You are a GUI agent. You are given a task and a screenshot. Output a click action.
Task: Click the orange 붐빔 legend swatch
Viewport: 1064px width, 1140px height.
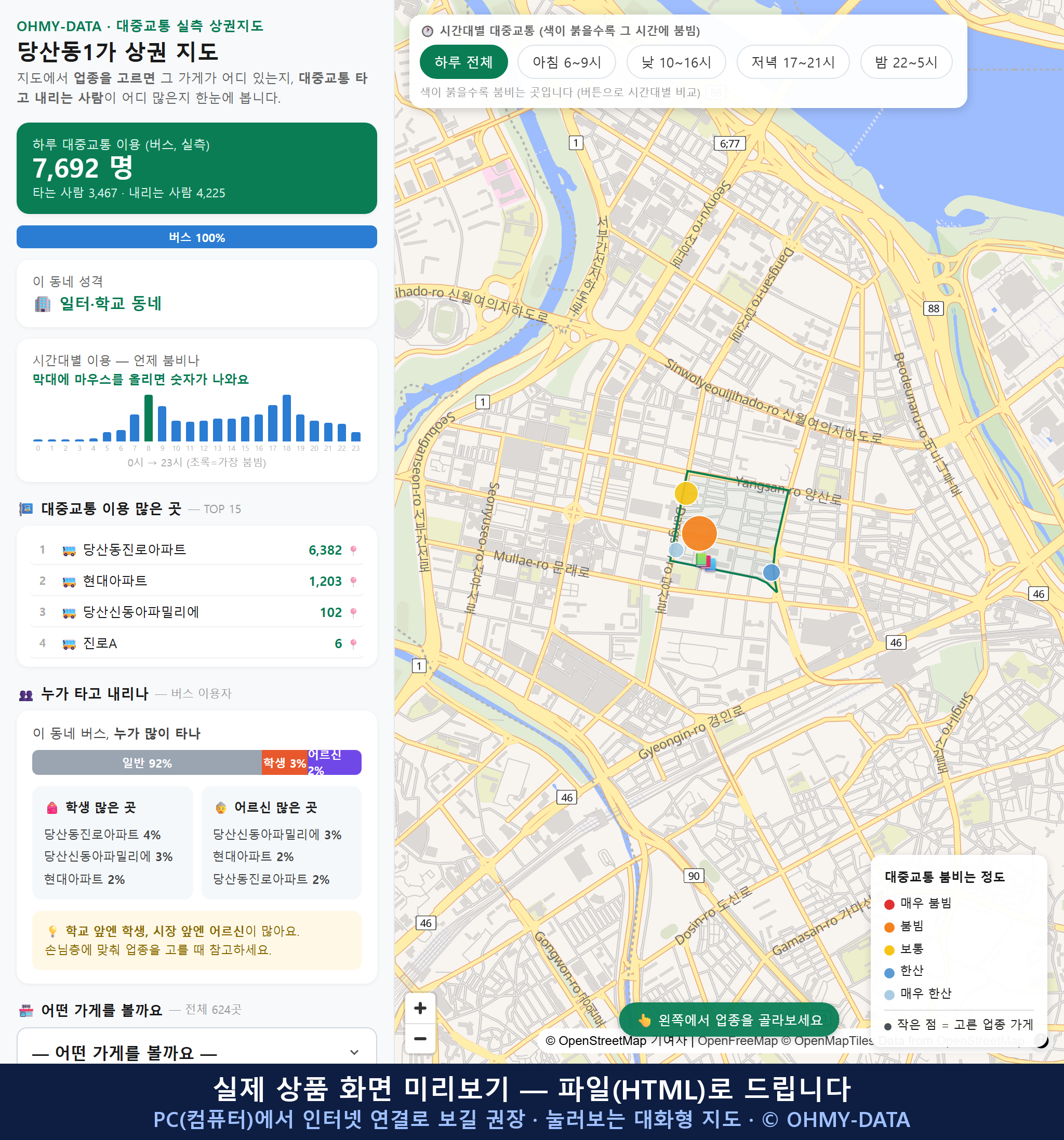(889, 927)
